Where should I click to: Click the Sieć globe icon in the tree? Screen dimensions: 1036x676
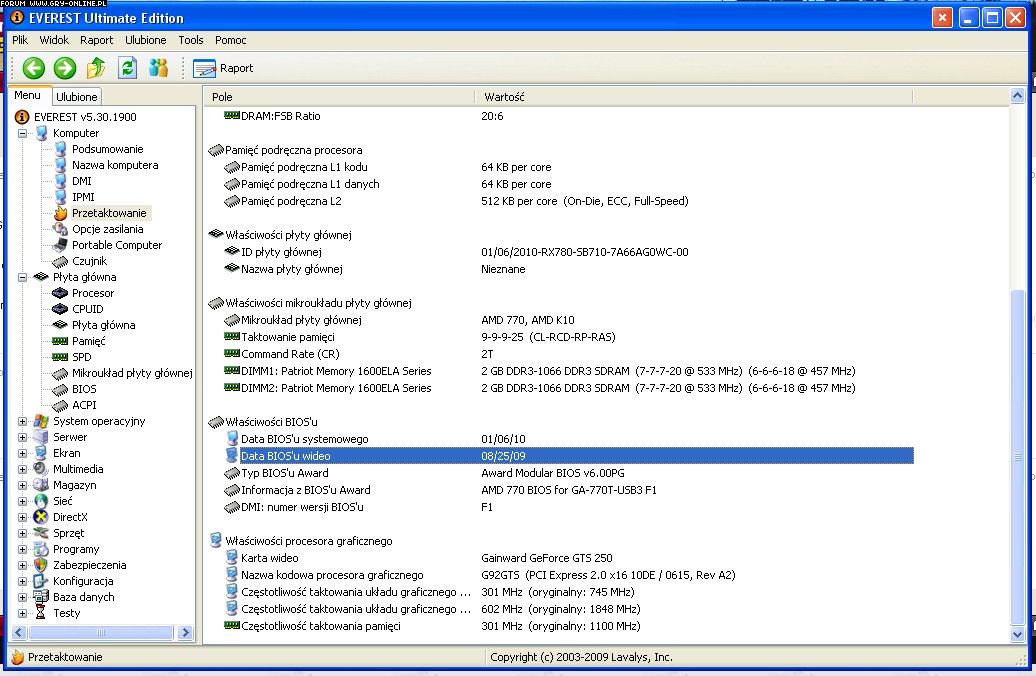coord(41,501)
